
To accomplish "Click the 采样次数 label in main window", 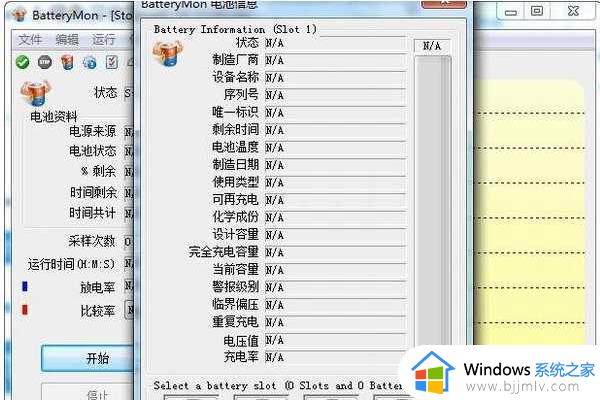I will (x=92, y=241).
